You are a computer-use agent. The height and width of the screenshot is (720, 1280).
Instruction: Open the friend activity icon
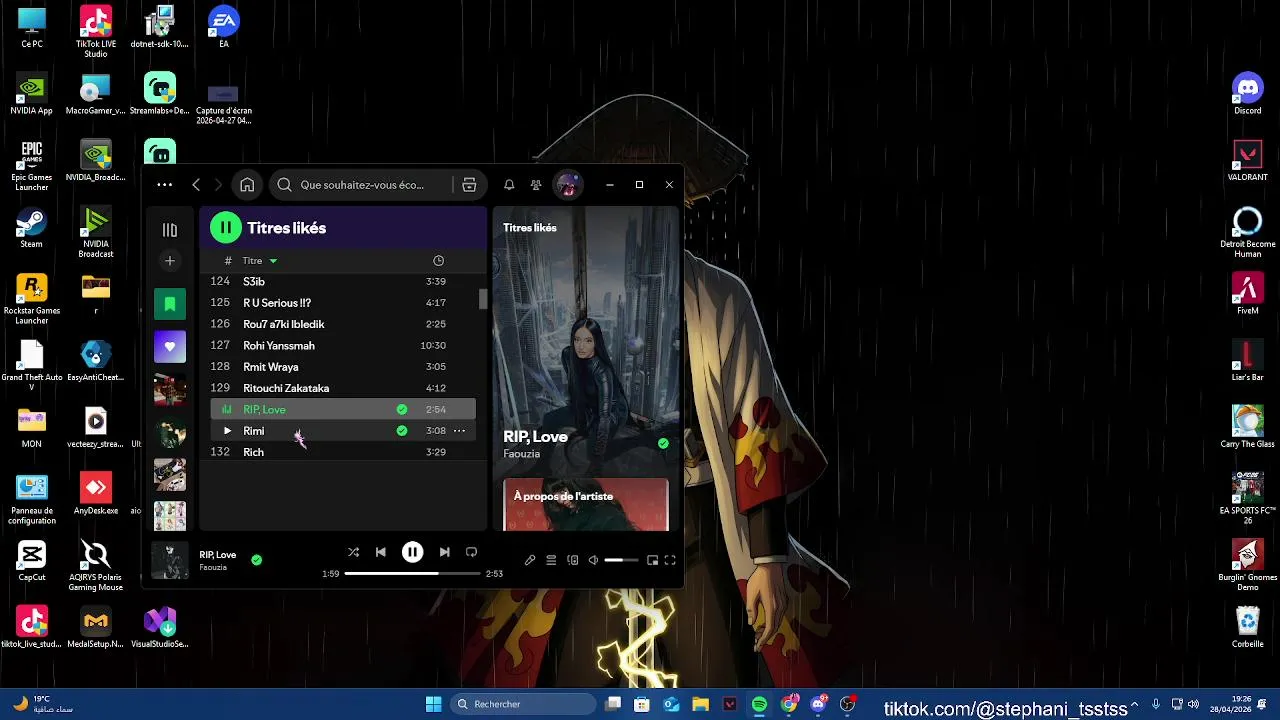point(536,185)
